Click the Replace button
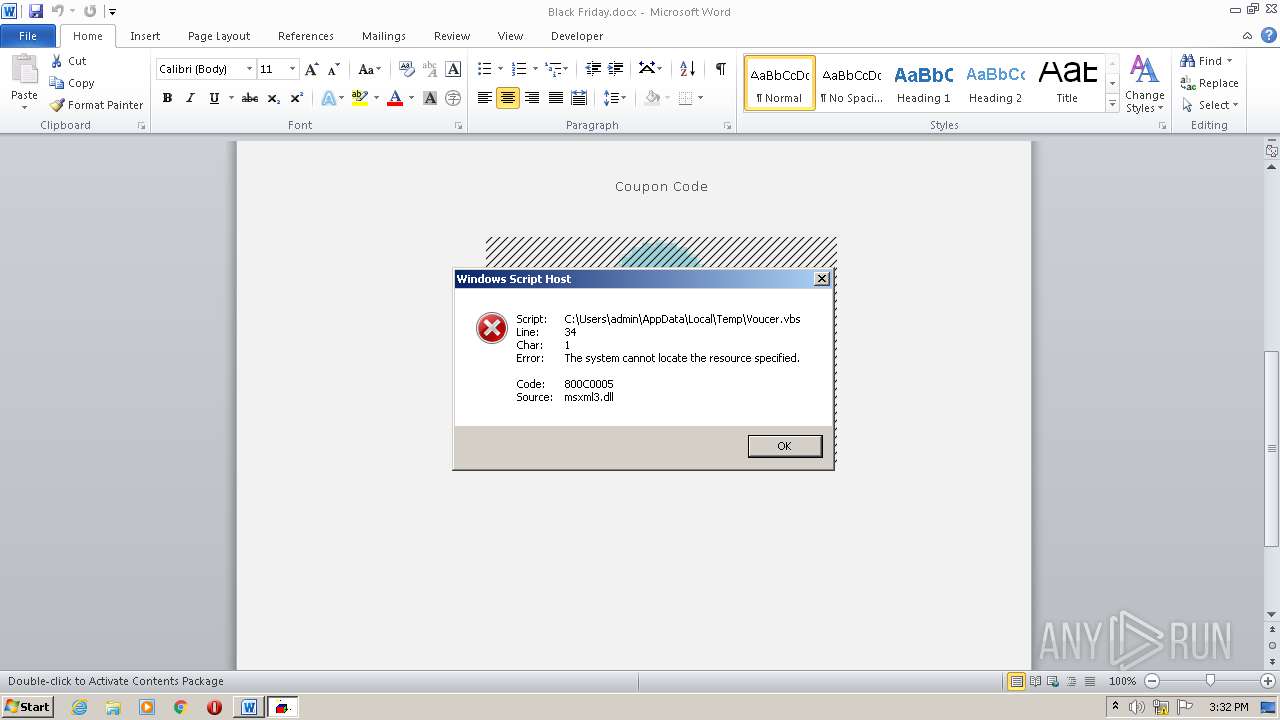The image size is (1280, 720). point(1210,83)
